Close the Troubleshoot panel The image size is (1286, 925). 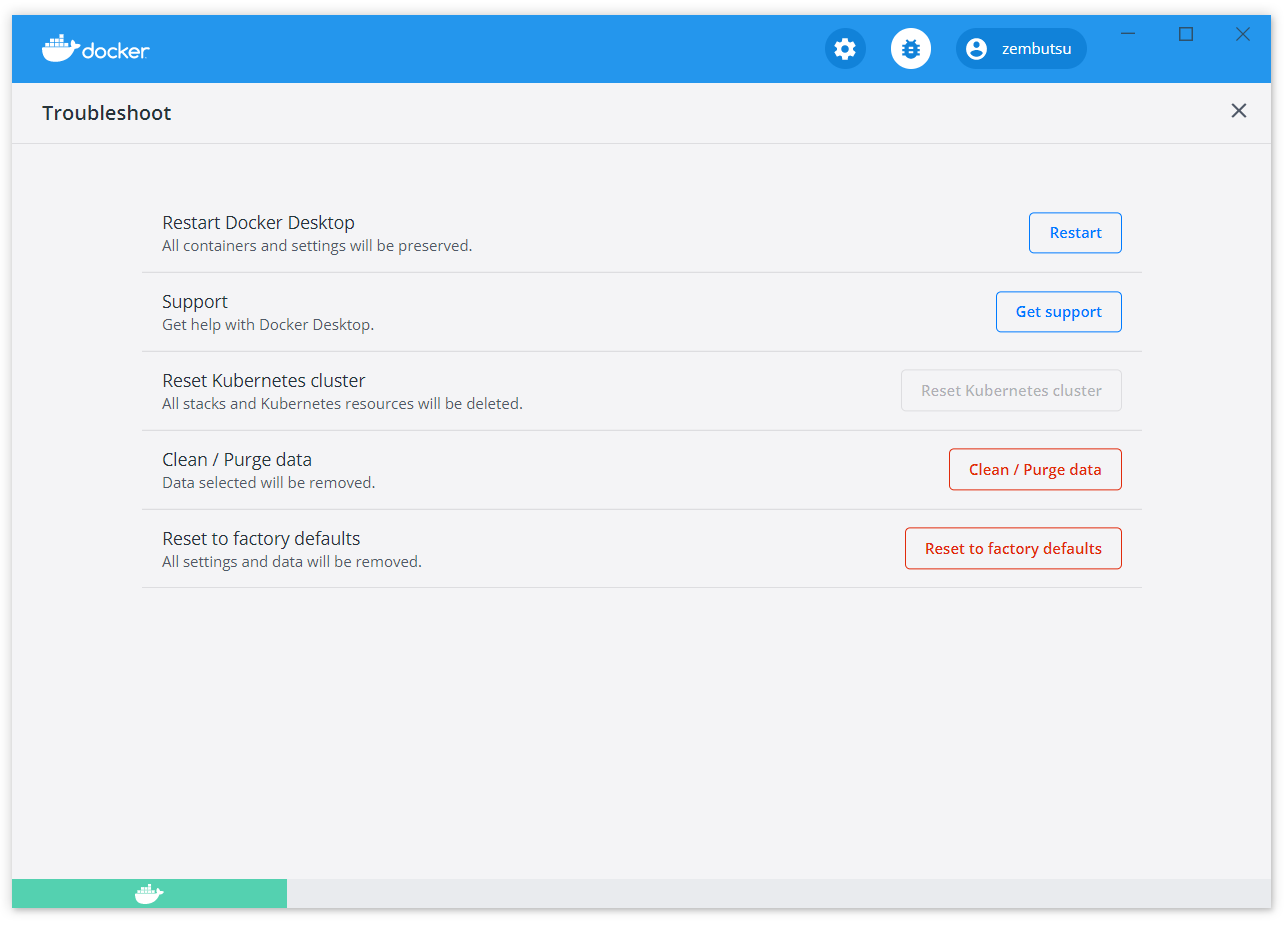[1239, 111]
